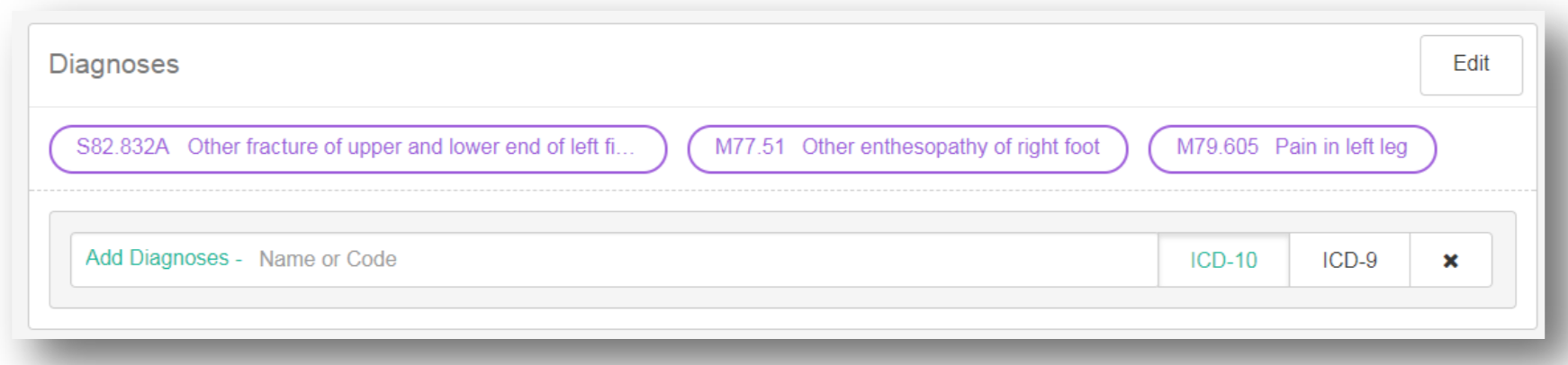Click the "Other enthesopathy of right foot" text
1568x365 pixels.
coord(951,147)
